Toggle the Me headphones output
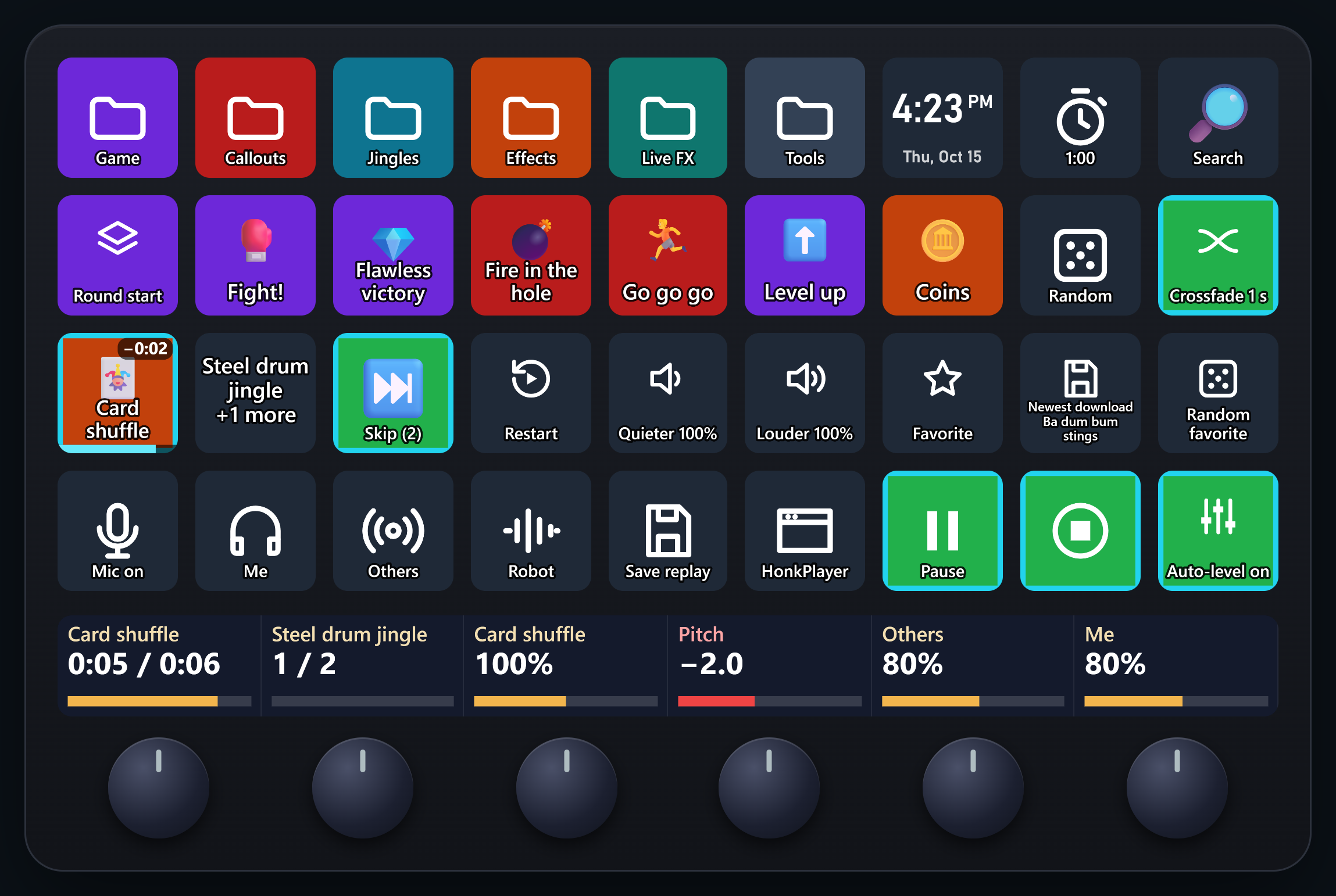The width and height of the screenshot is (1336, 896). [x=255, y=531]
